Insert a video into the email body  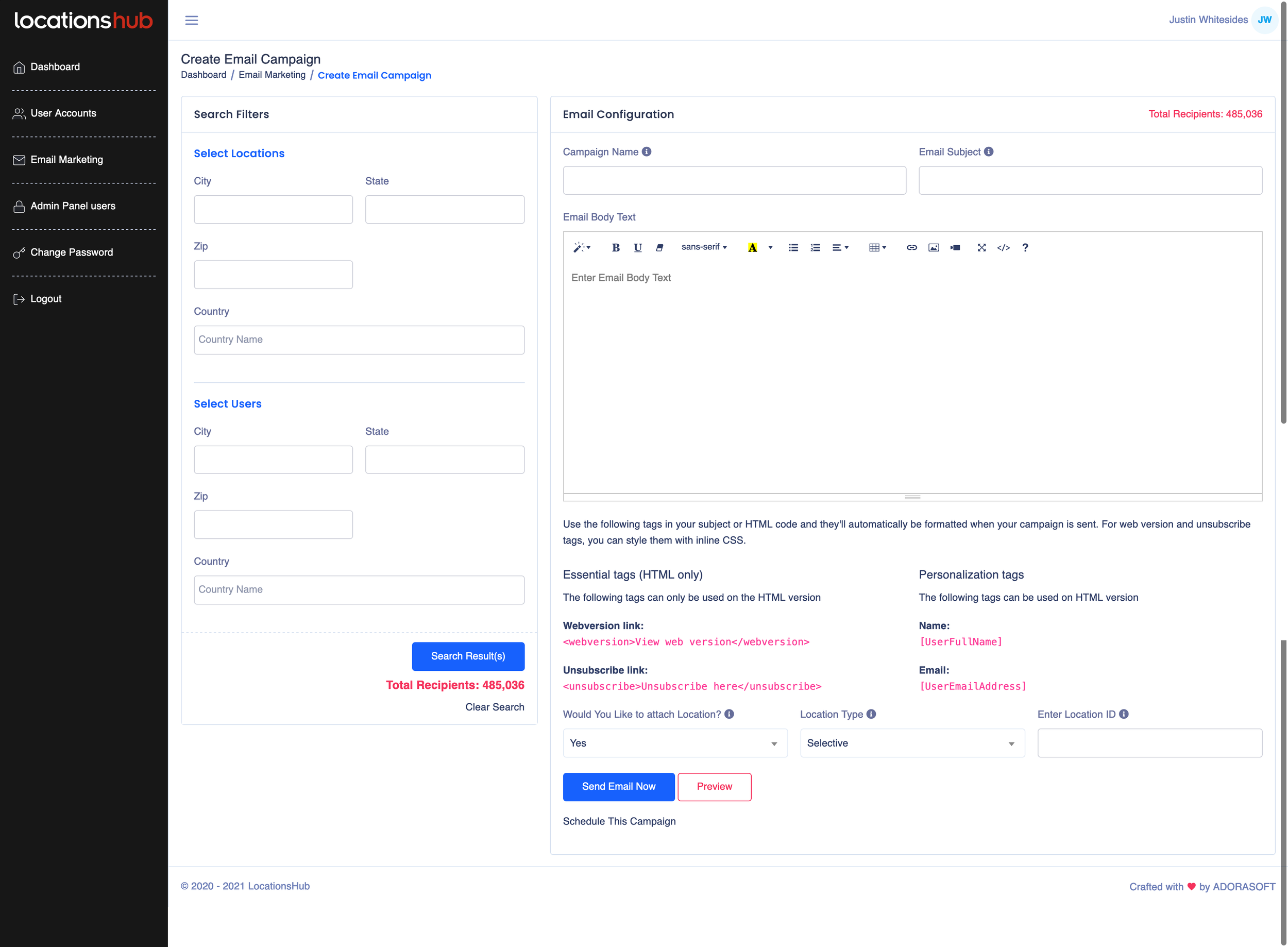955,248
